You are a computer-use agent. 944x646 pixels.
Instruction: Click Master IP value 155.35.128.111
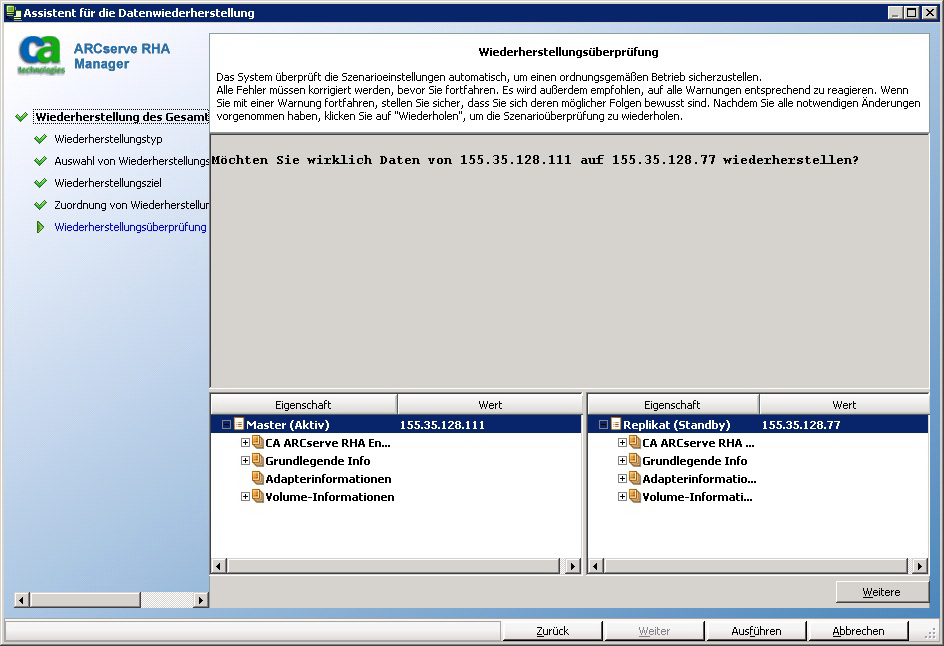[442, 424]
